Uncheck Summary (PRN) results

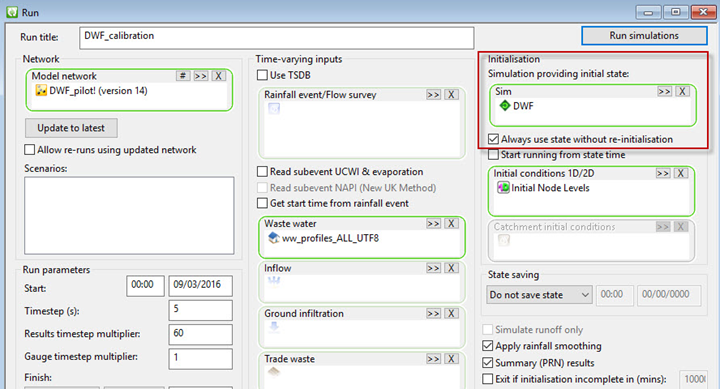pyautogui.click(x=488, y=363)
